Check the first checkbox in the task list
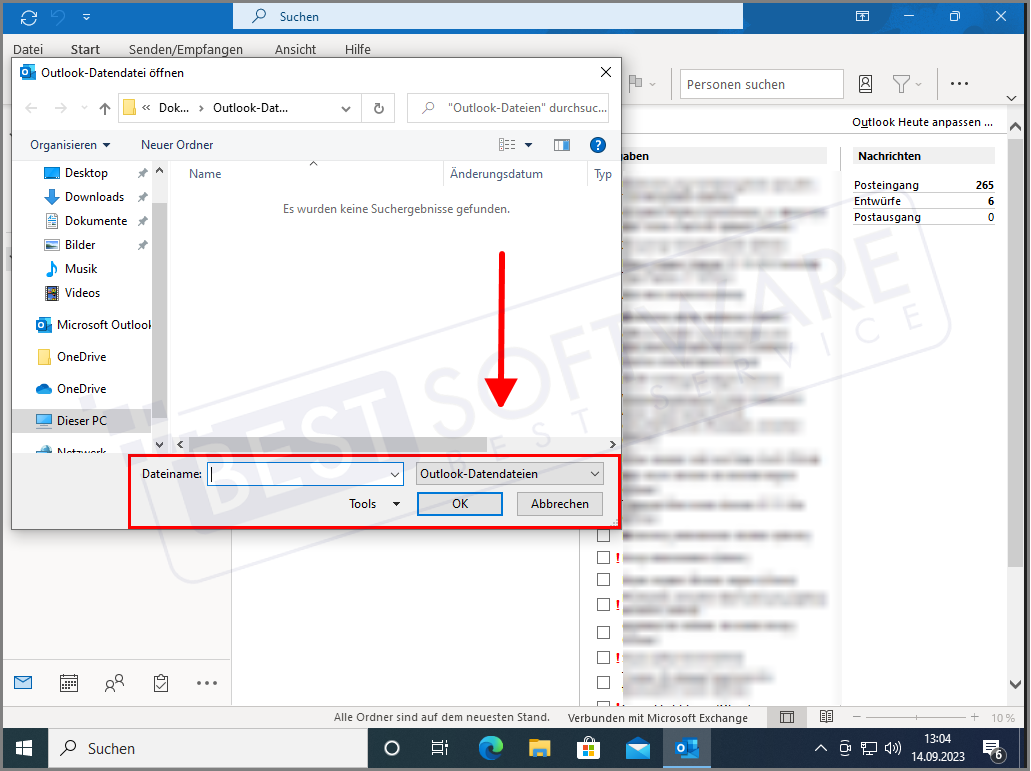Image resolution: width=1031 pixels, height=771 pixels. pyautogui.click(x=604, y=534)
